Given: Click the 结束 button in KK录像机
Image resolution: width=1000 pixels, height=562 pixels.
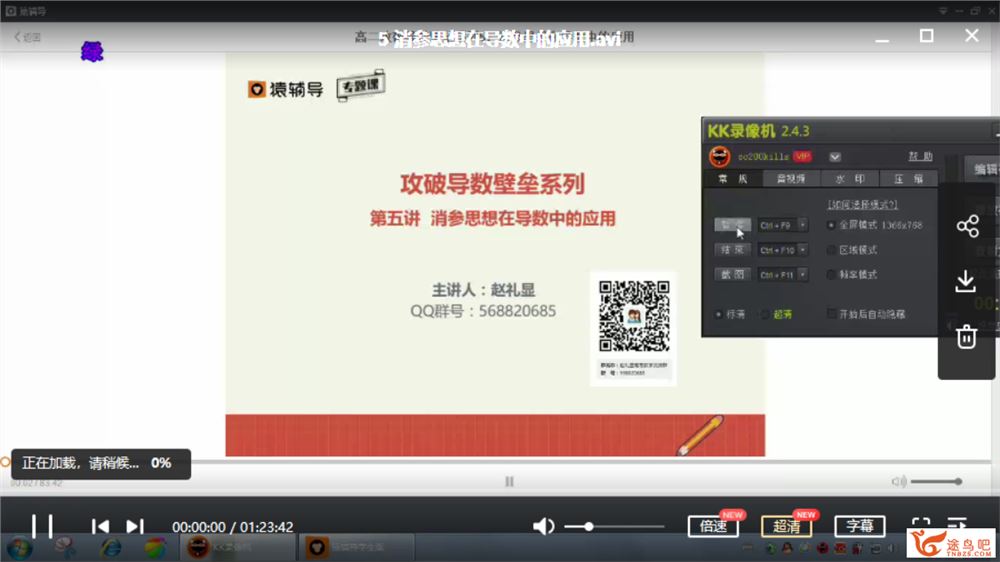Looking at the screenshot, I should [x=732, y=249].
